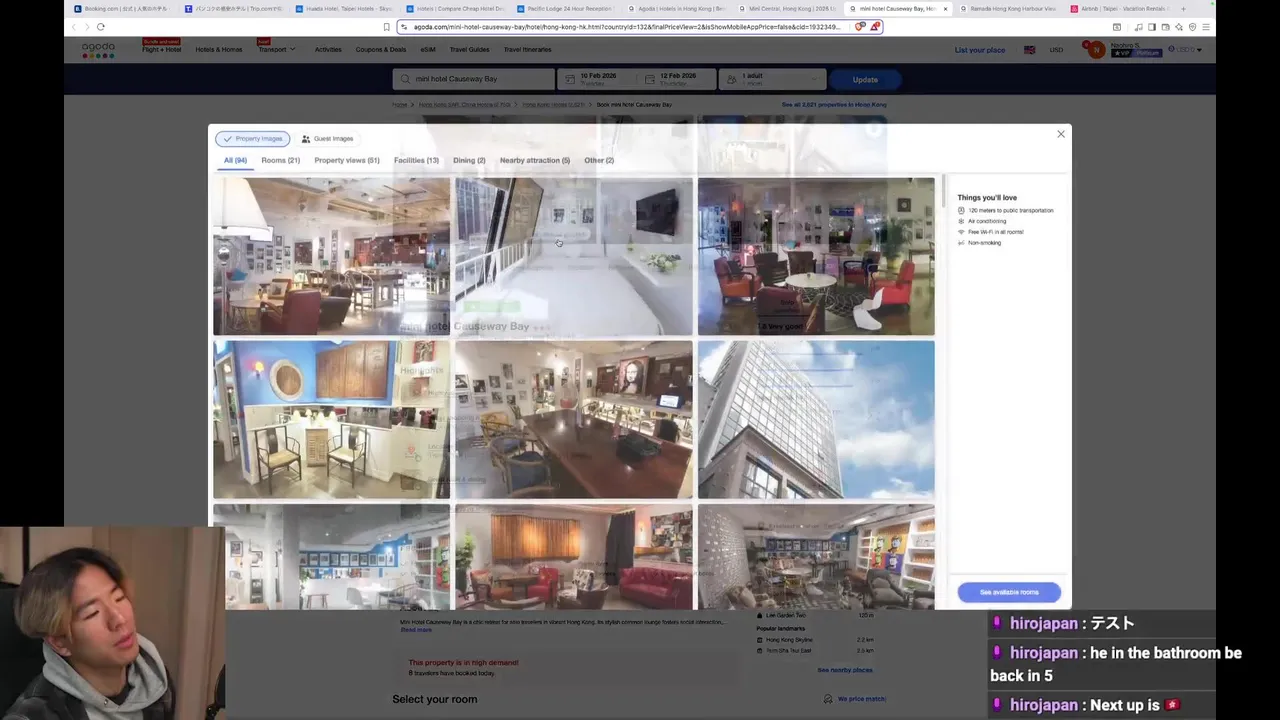Open the red sofa lounge photo
Viewport: 1280px width, 720px height.
tap(573, 556)
